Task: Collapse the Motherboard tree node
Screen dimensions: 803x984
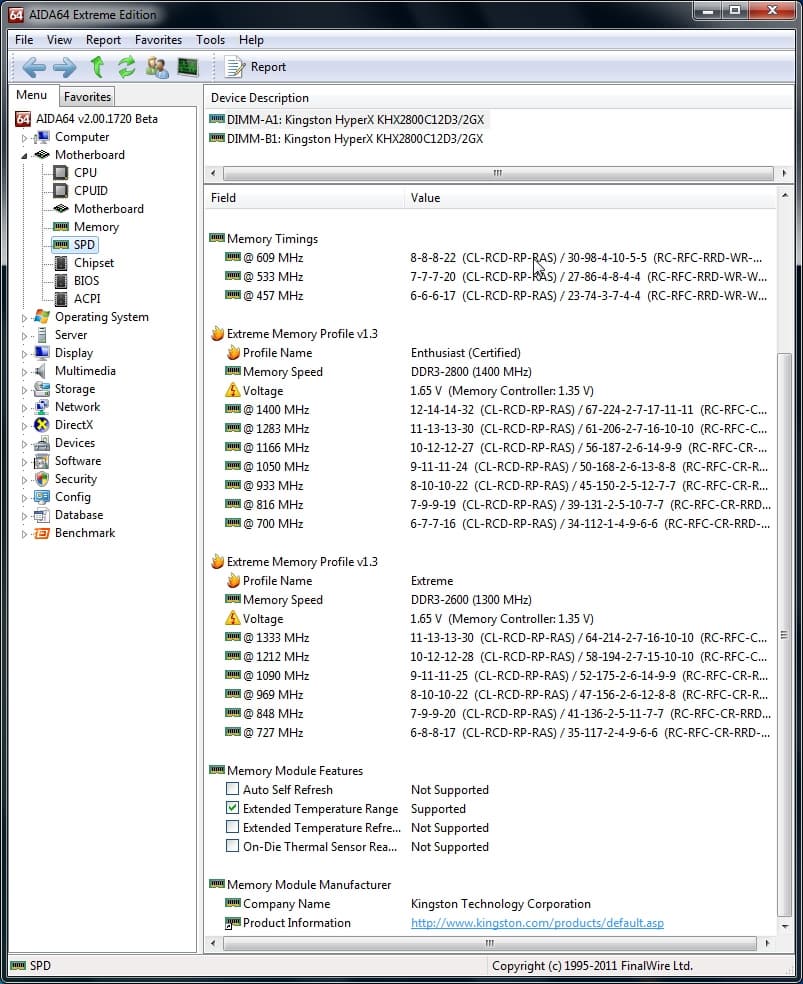Action: (x=24, y=156)
